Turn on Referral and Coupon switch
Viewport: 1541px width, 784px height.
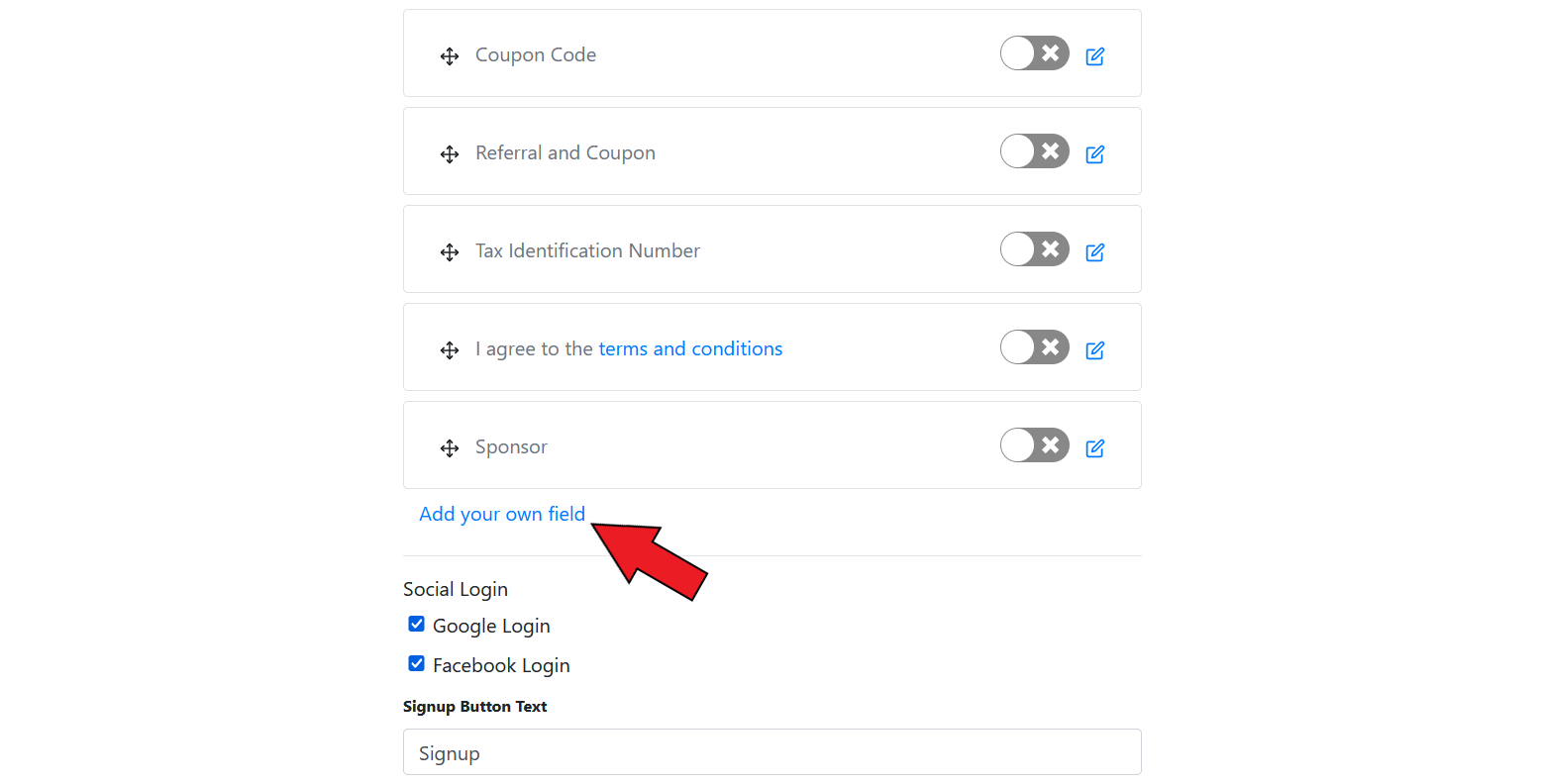tap(1034, 151)
